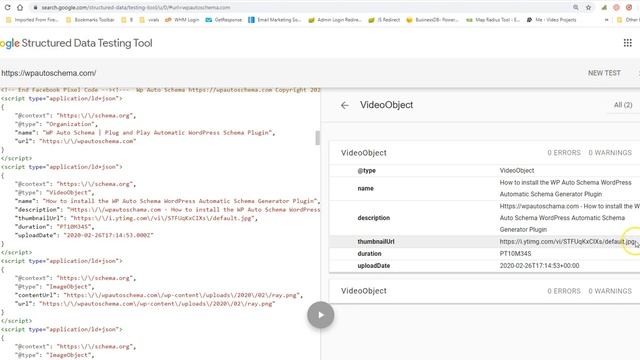Image resolution: width=640 pixels, height=360 pixels.
Task: Open the second red circular extension icon
Action: click(629, 7)
